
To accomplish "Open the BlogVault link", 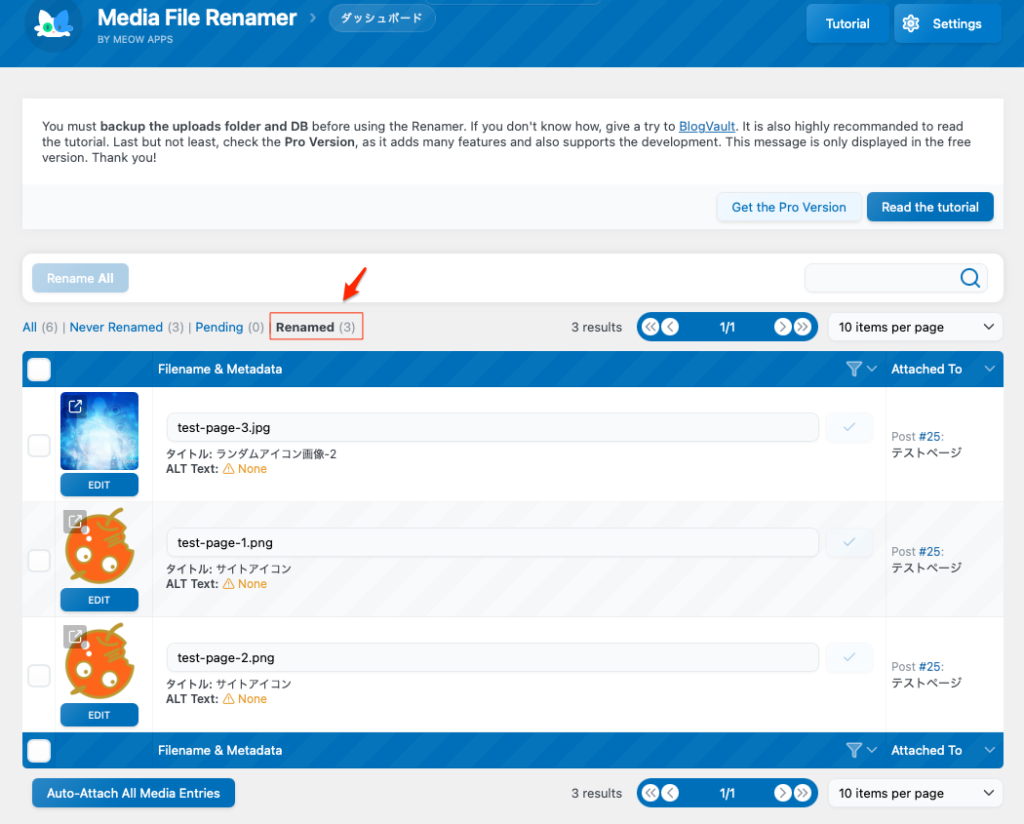I will coord(707,126).
